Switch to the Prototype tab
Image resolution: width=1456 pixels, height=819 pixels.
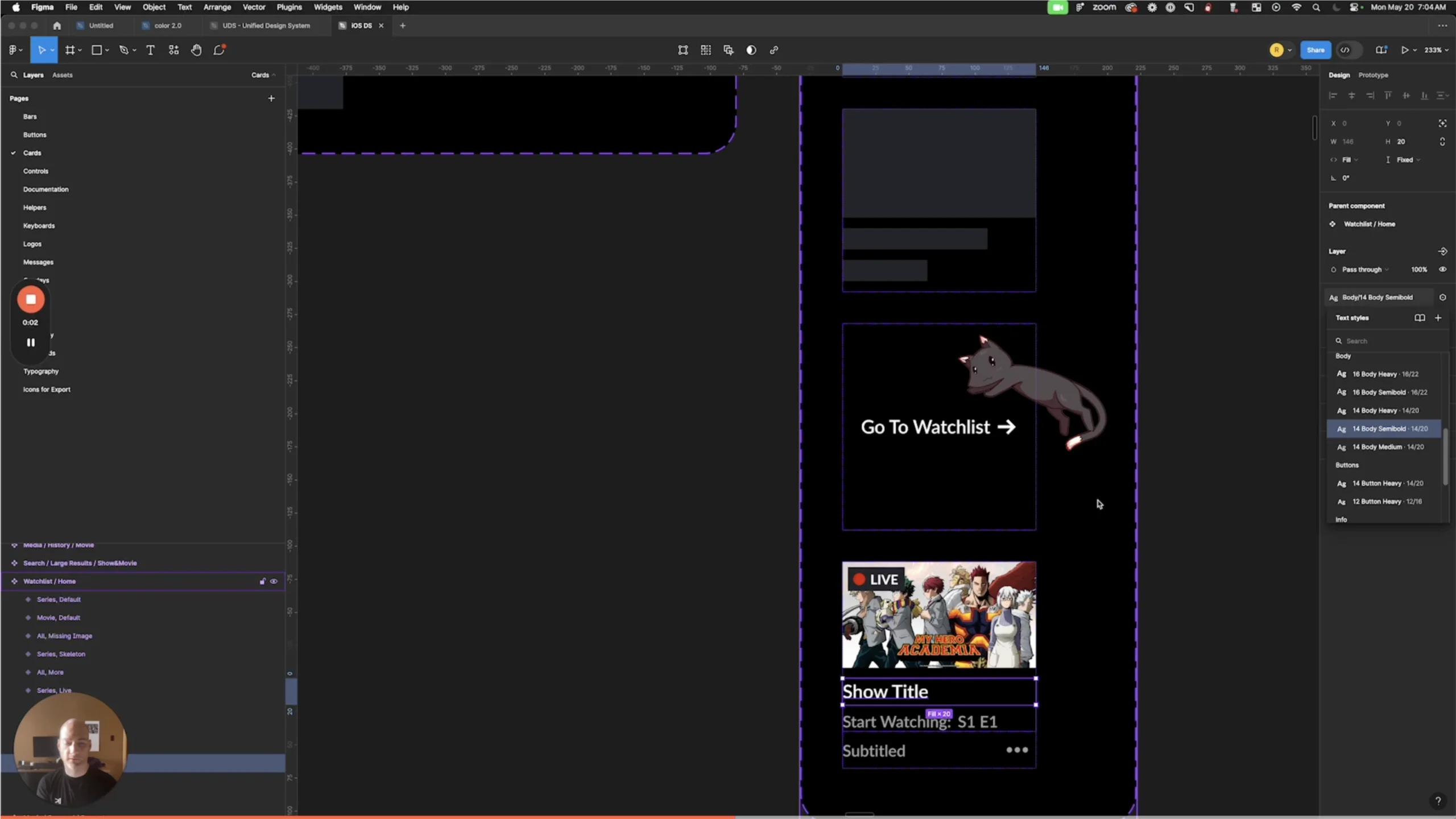tap(1373, 75)
